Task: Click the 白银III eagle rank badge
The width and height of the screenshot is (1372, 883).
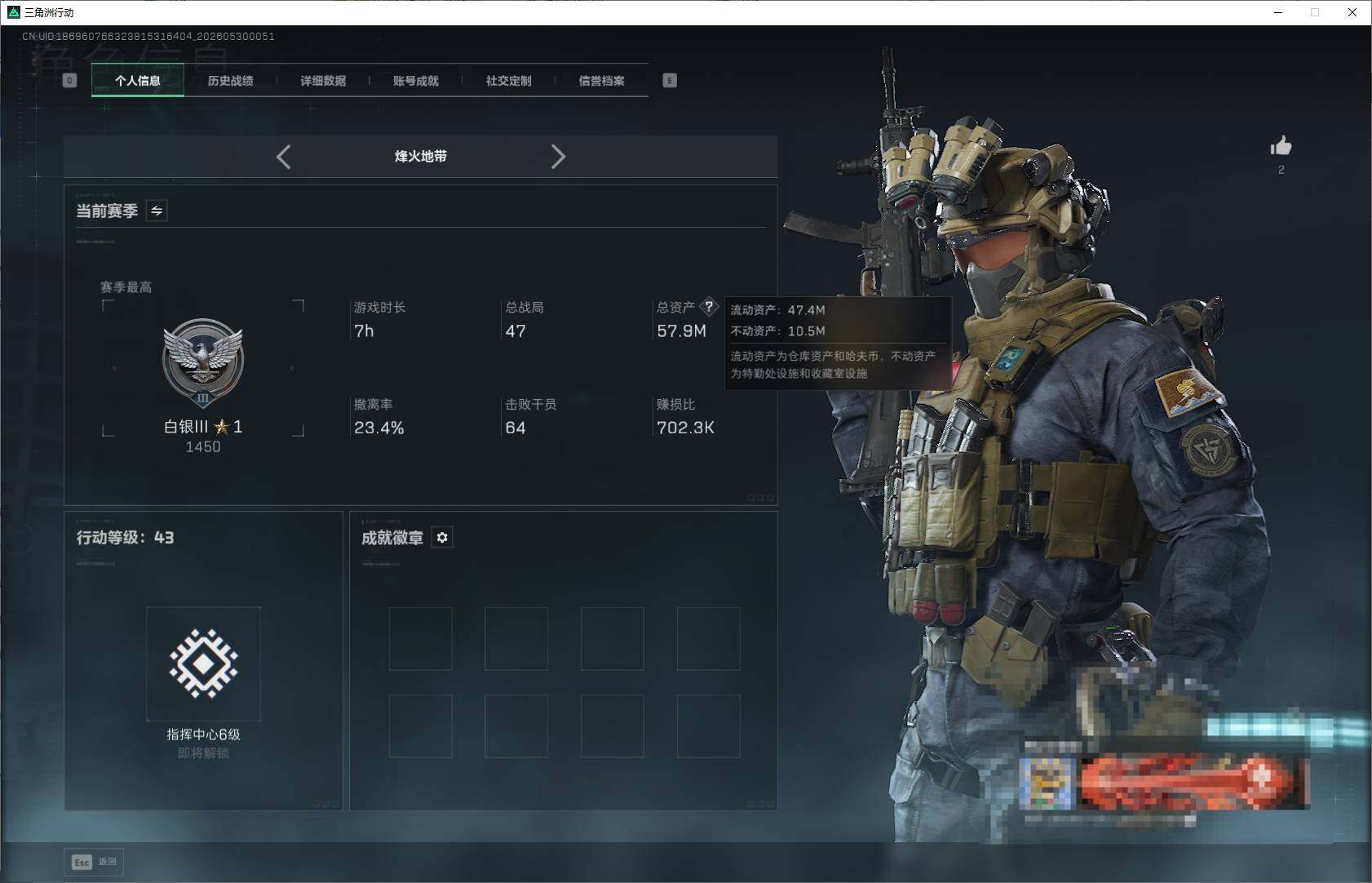Action: (203, 363)
